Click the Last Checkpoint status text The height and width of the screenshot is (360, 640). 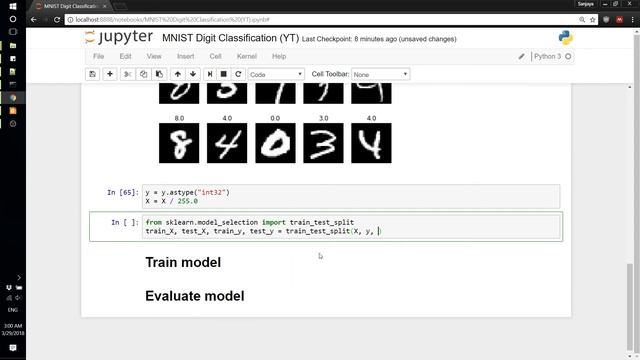coord(379,39)
